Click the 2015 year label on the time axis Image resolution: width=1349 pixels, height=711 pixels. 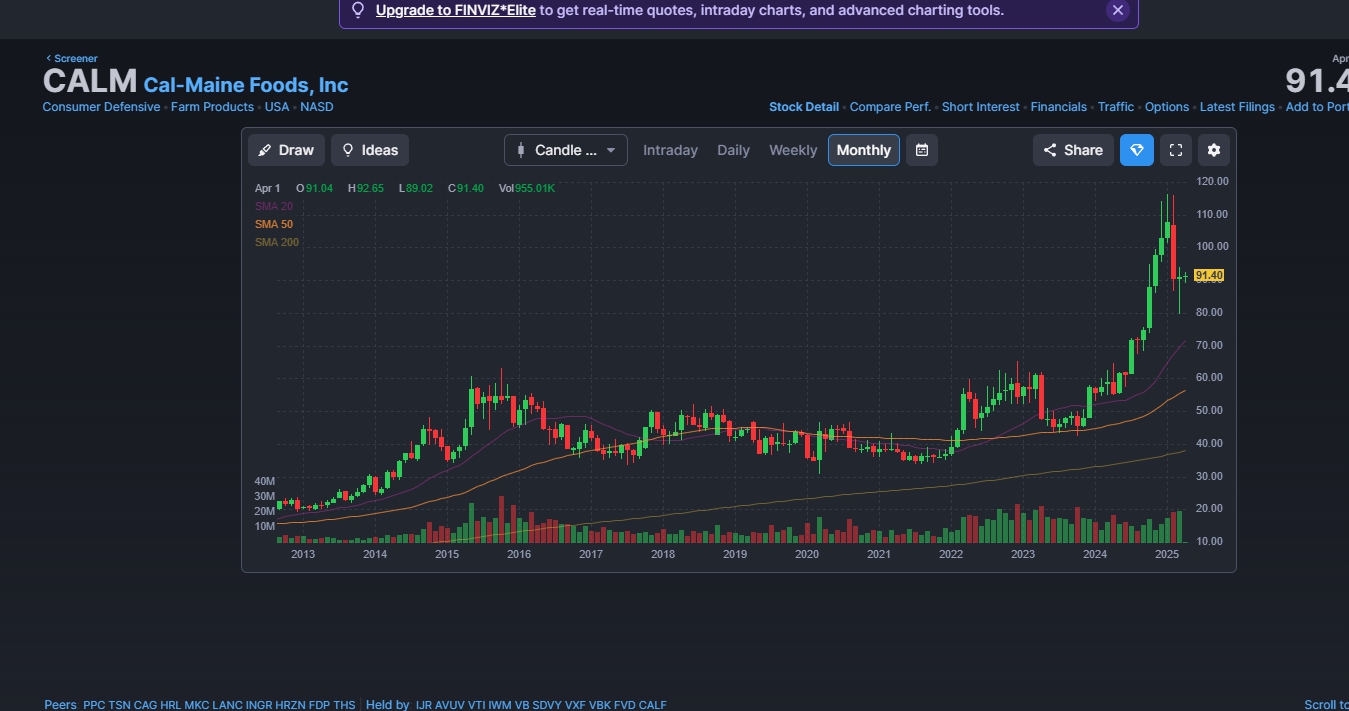[447, 554]
